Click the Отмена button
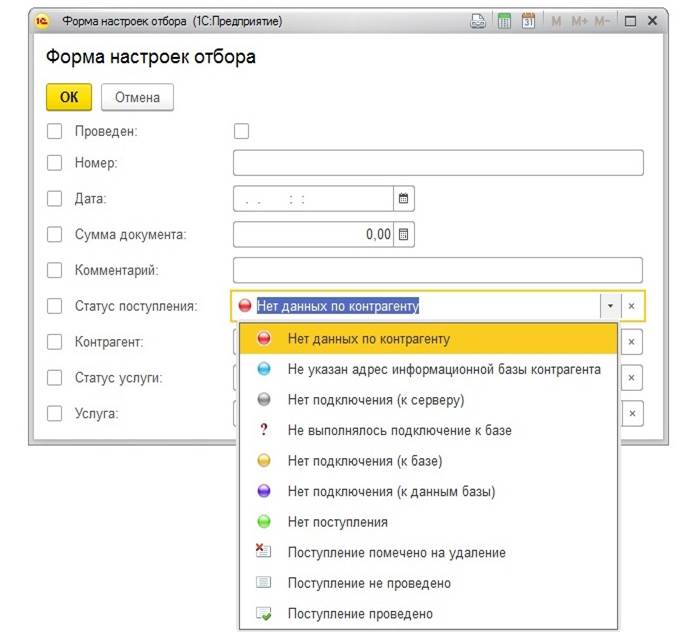This screenshot has width=695, height=632. click(x=137, y=97)
